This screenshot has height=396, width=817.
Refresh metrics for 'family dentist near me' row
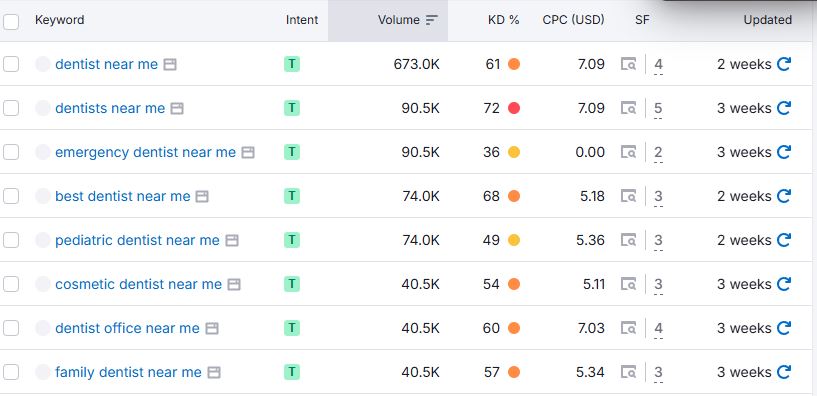click(784, 372)
